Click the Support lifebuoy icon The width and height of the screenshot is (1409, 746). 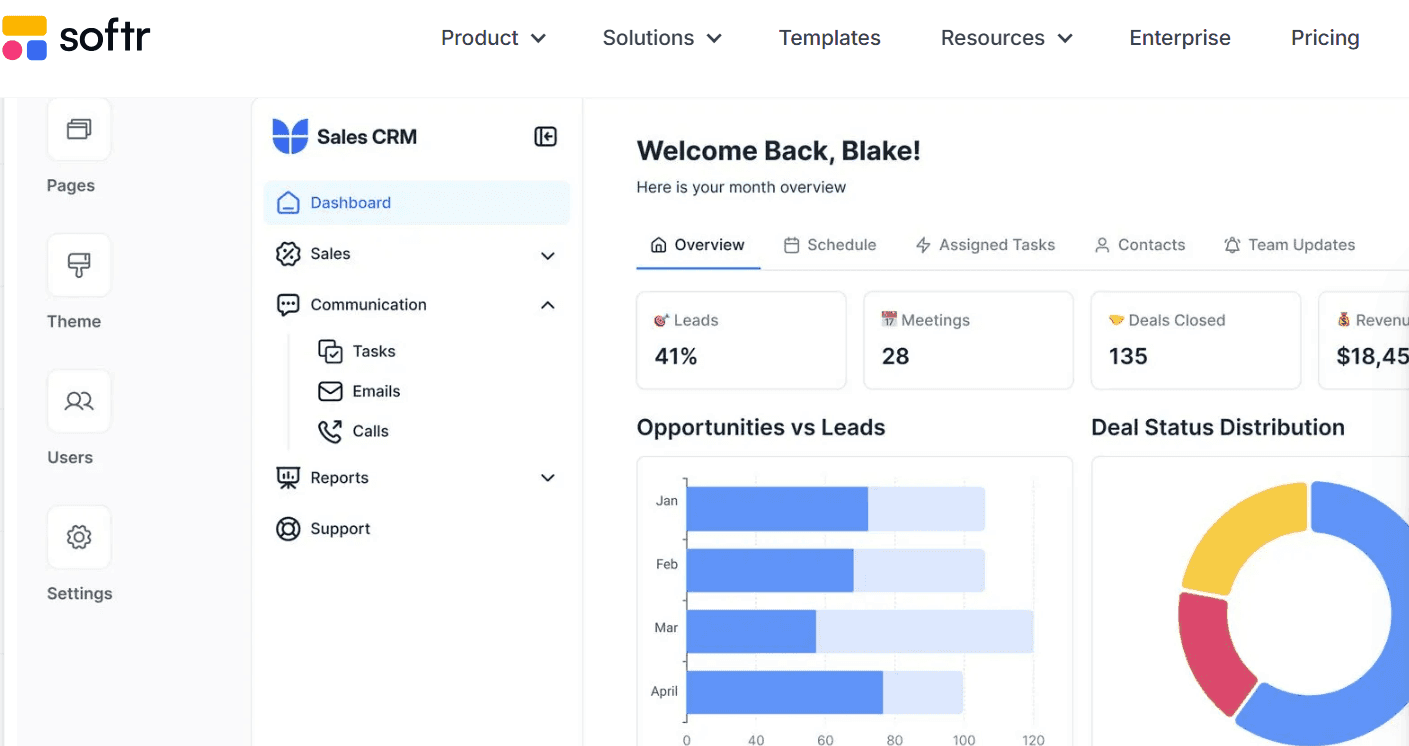[x=288, y=529]
